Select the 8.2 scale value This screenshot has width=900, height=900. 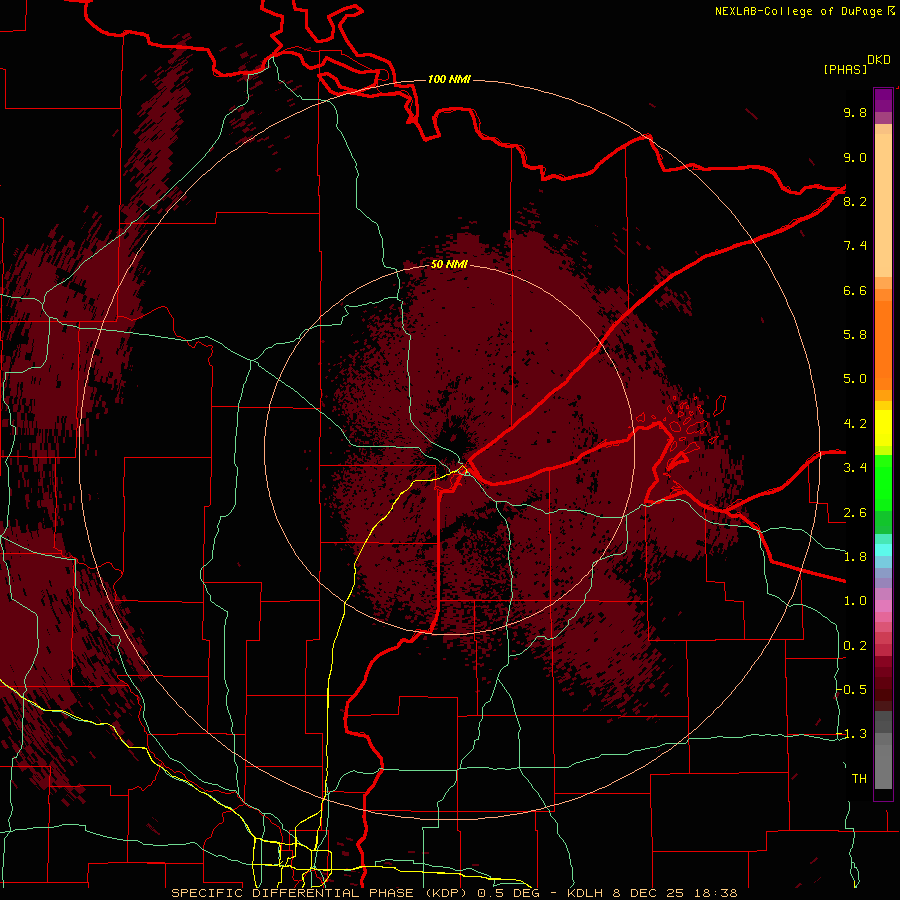point(855,201)
